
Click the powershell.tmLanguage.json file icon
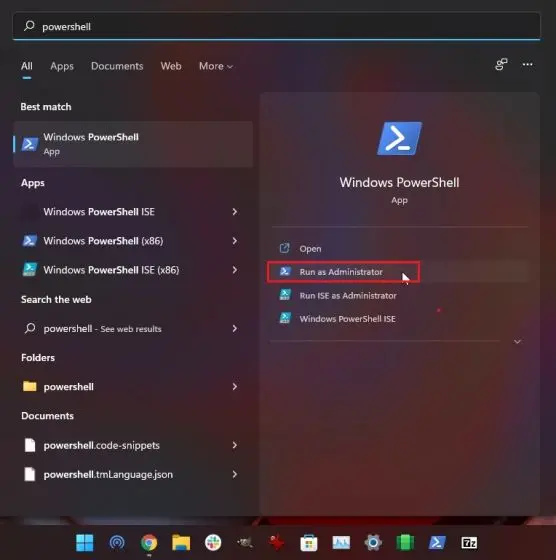30,474
